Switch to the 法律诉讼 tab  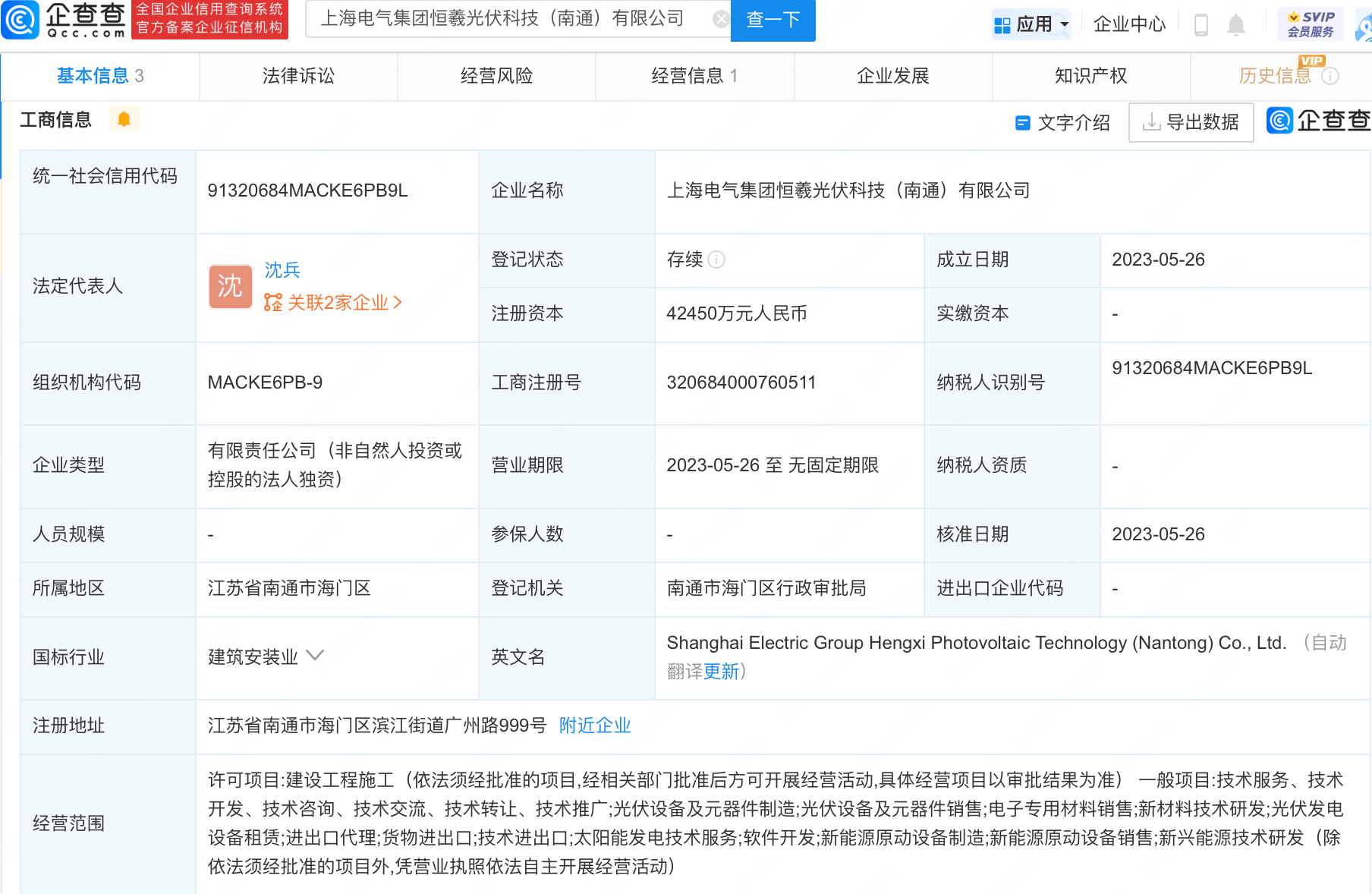click(298, 76)
